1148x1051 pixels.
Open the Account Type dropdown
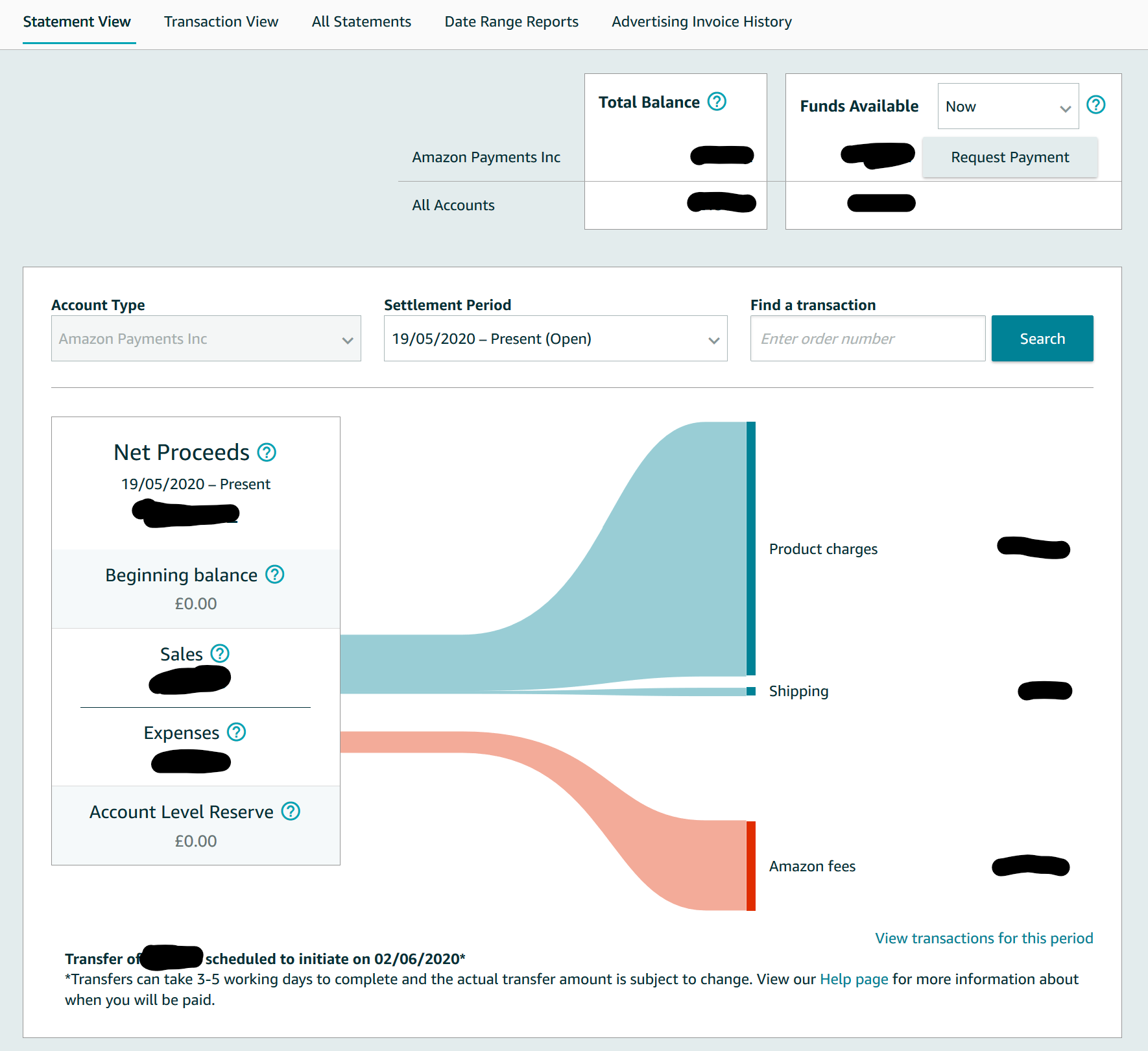point(206,339)
